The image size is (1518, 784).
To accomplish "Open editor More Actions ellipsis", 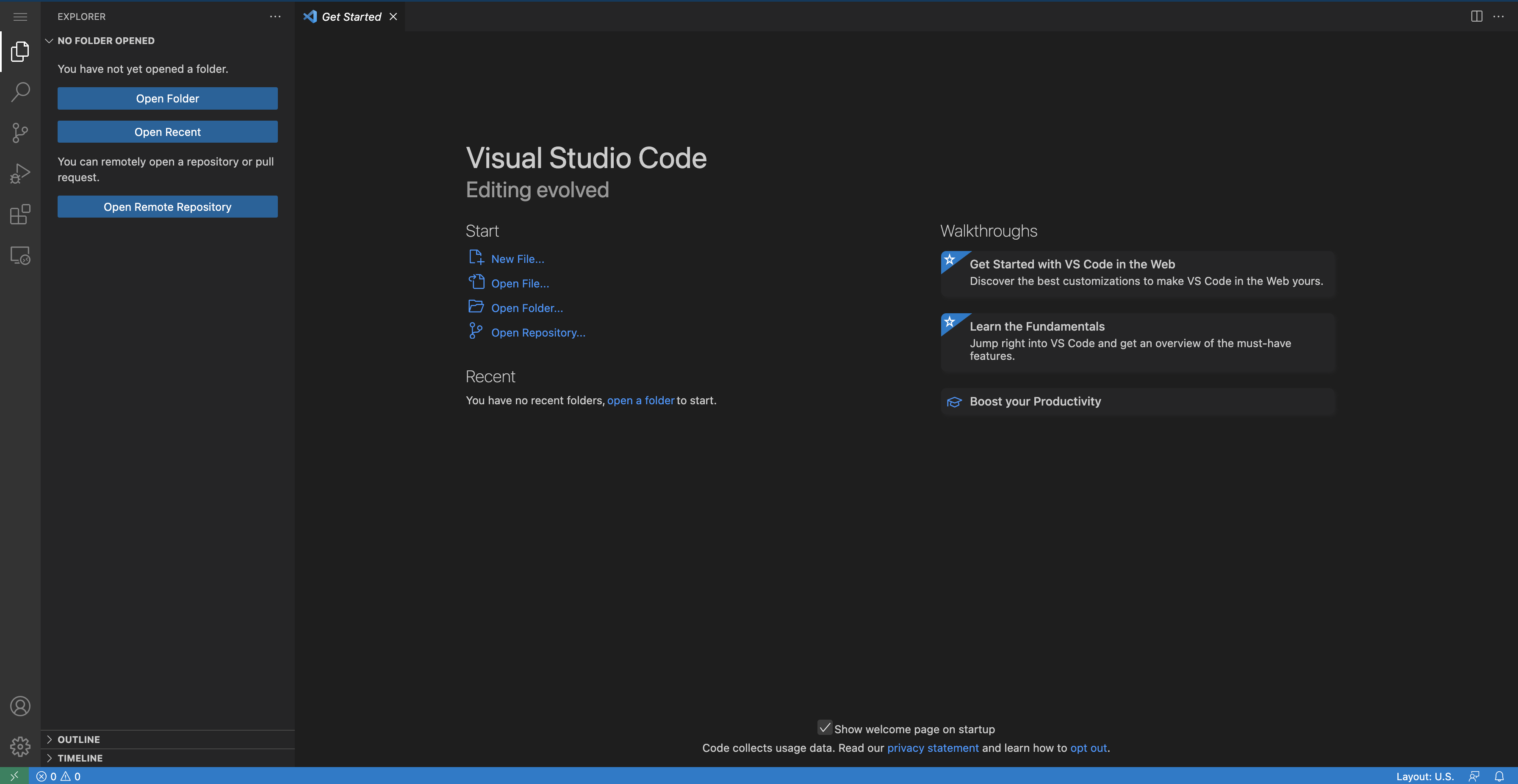I will (x=1499, y=17).
